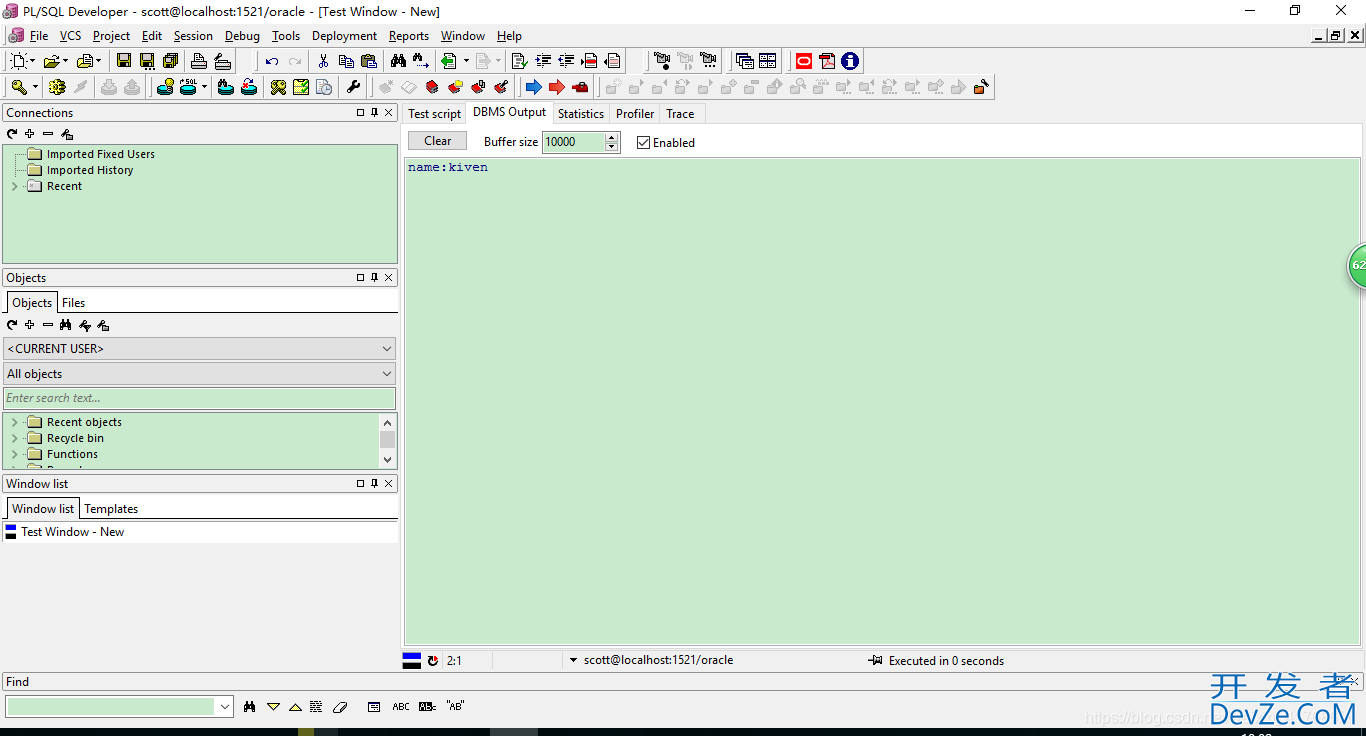Click the blue info circle icon
Image resolution: width=1366 pixels, height=736 pixels.
[x=850, y=61]
